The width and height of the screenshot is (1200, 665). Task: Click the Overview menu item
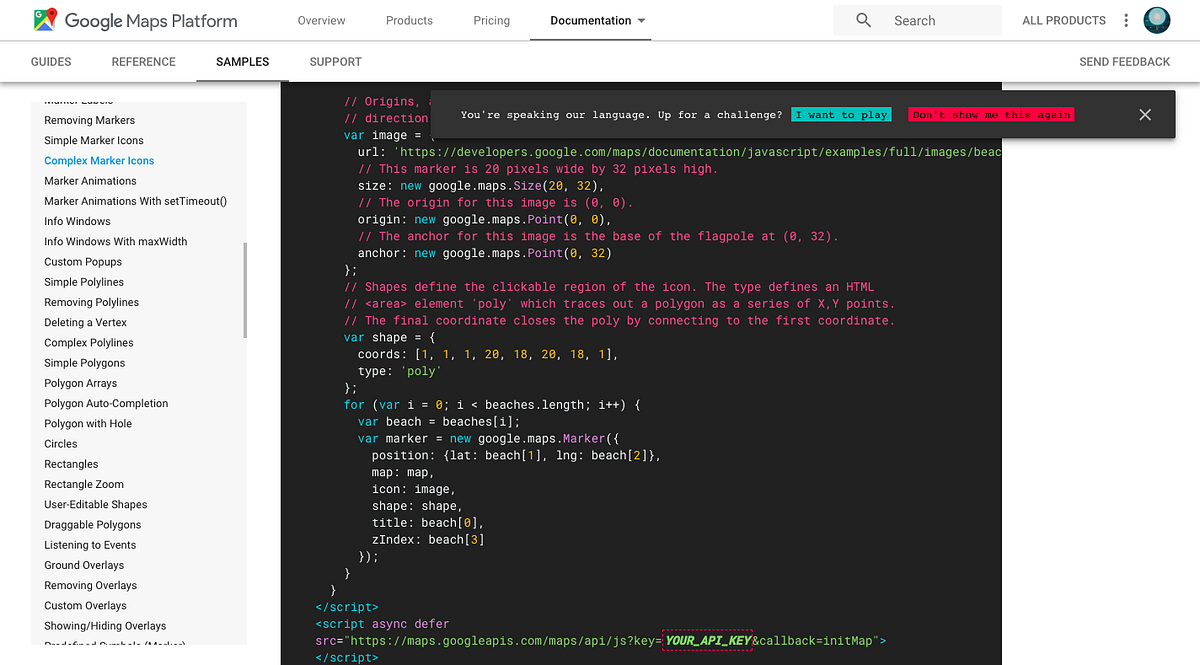[x=321, y=19]
